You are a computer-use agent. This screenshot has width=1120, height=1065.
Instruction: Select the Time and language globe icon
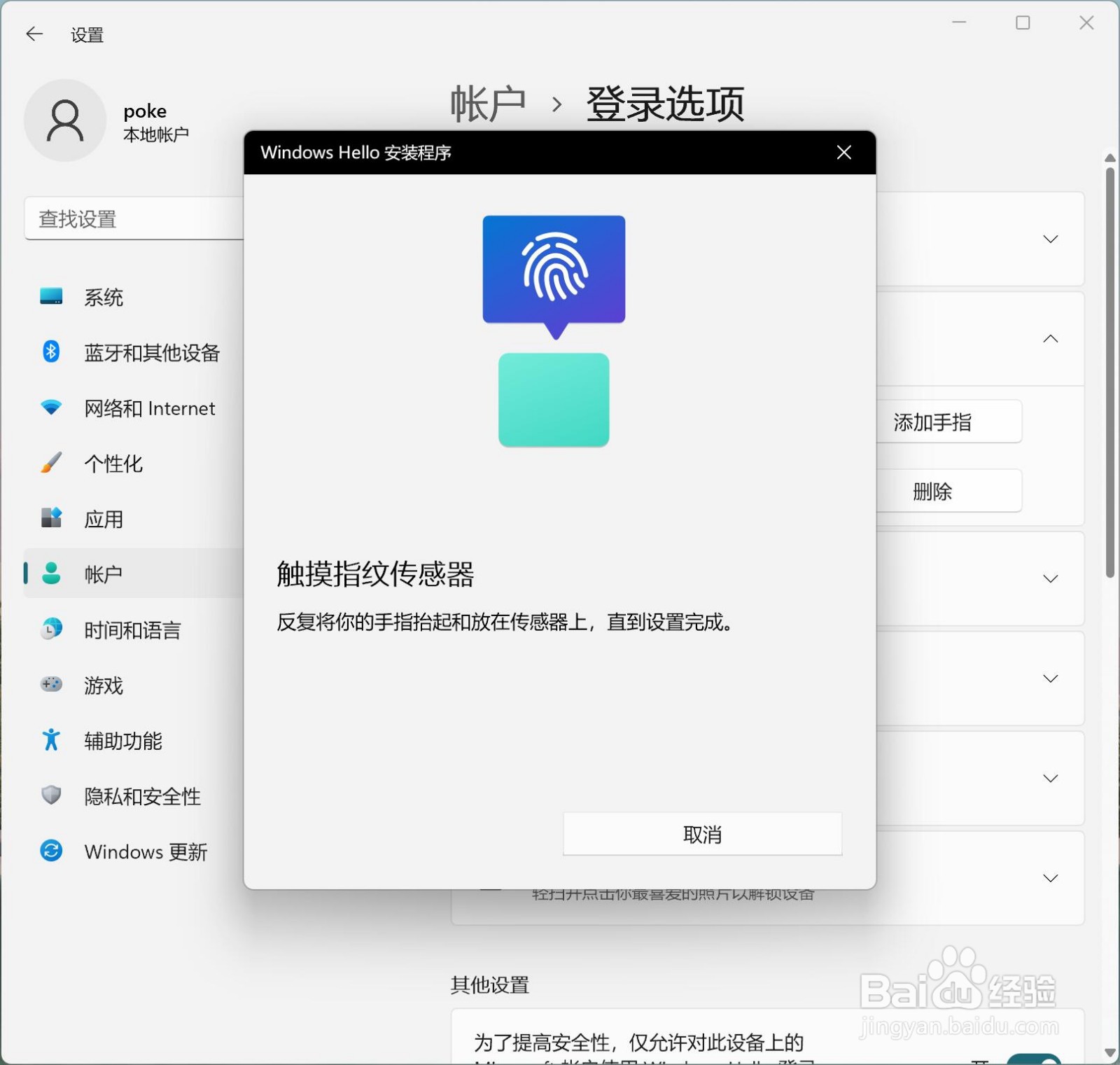51,629
